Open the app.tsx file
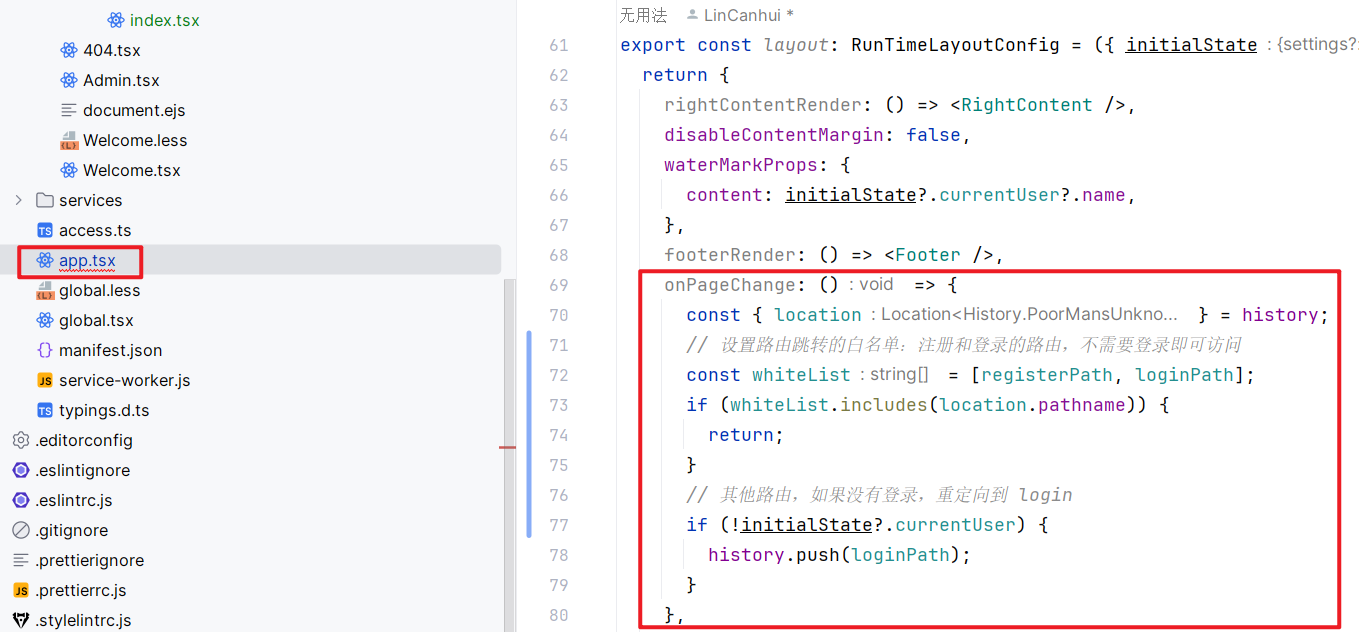 87,261
